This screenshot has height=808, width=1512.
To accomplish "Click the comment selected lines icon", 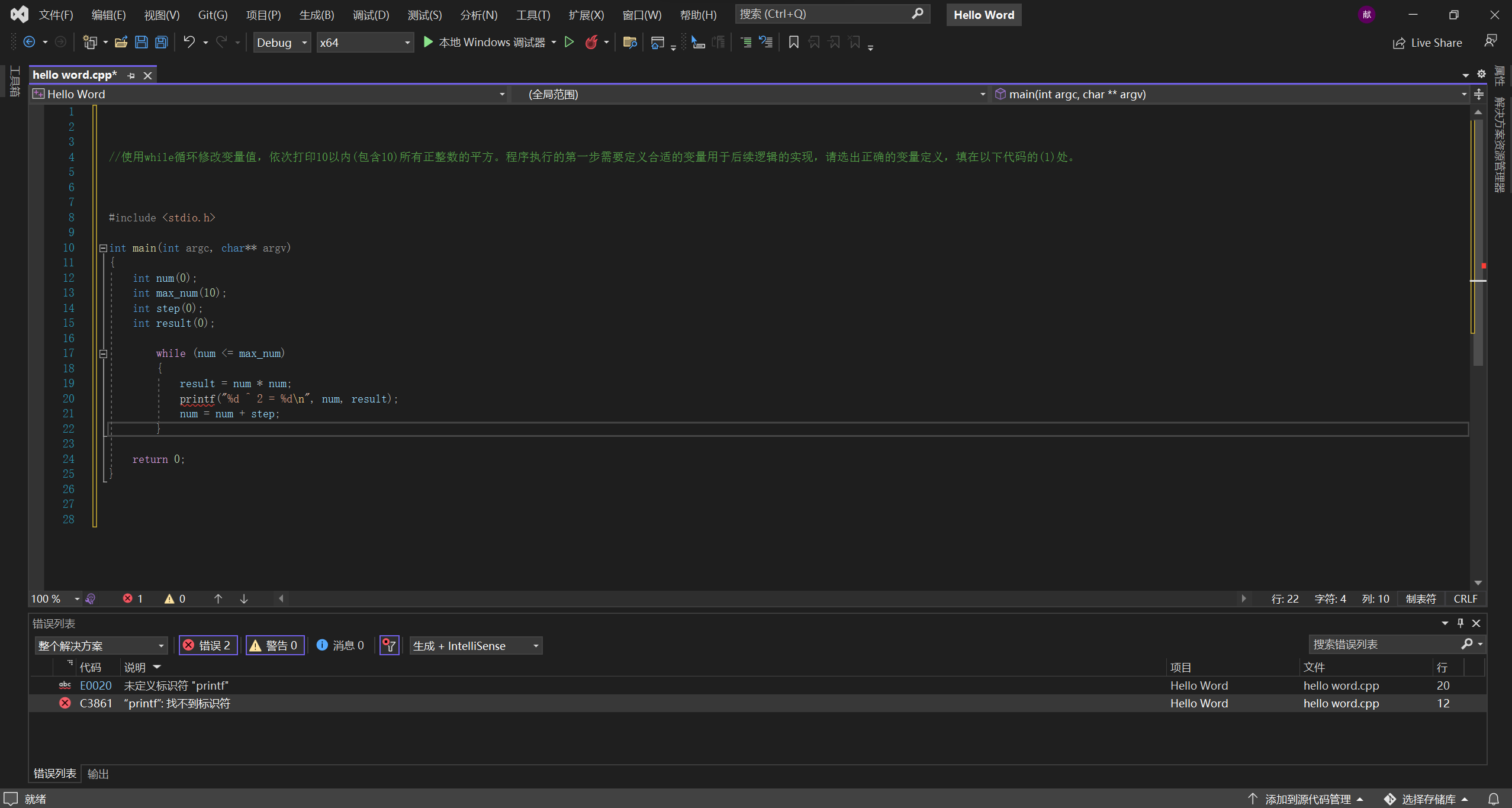I will 746,42.
